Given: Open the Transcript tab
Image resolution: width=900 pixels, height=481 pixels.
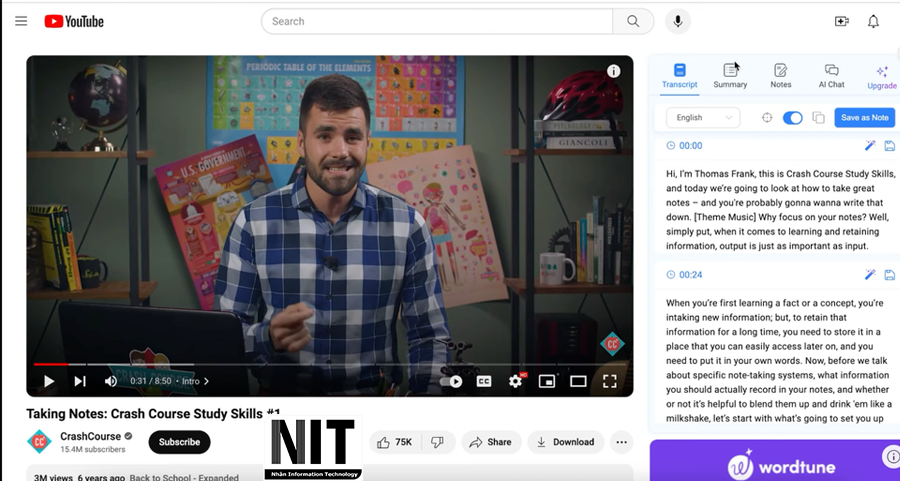Looking at the screenshot, I should tap(680, 76).
